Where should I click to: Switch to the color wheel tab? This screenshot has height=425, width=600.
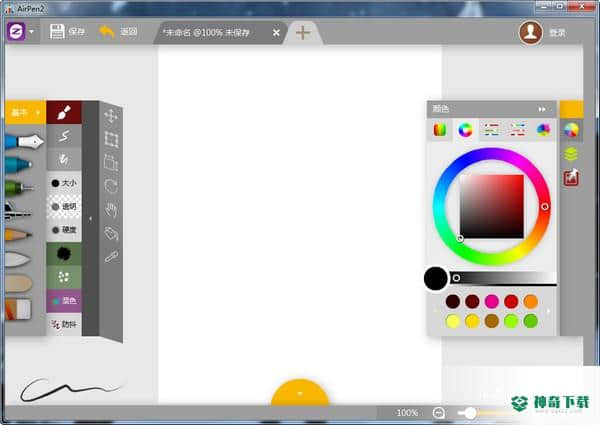(x=465, y=130)
